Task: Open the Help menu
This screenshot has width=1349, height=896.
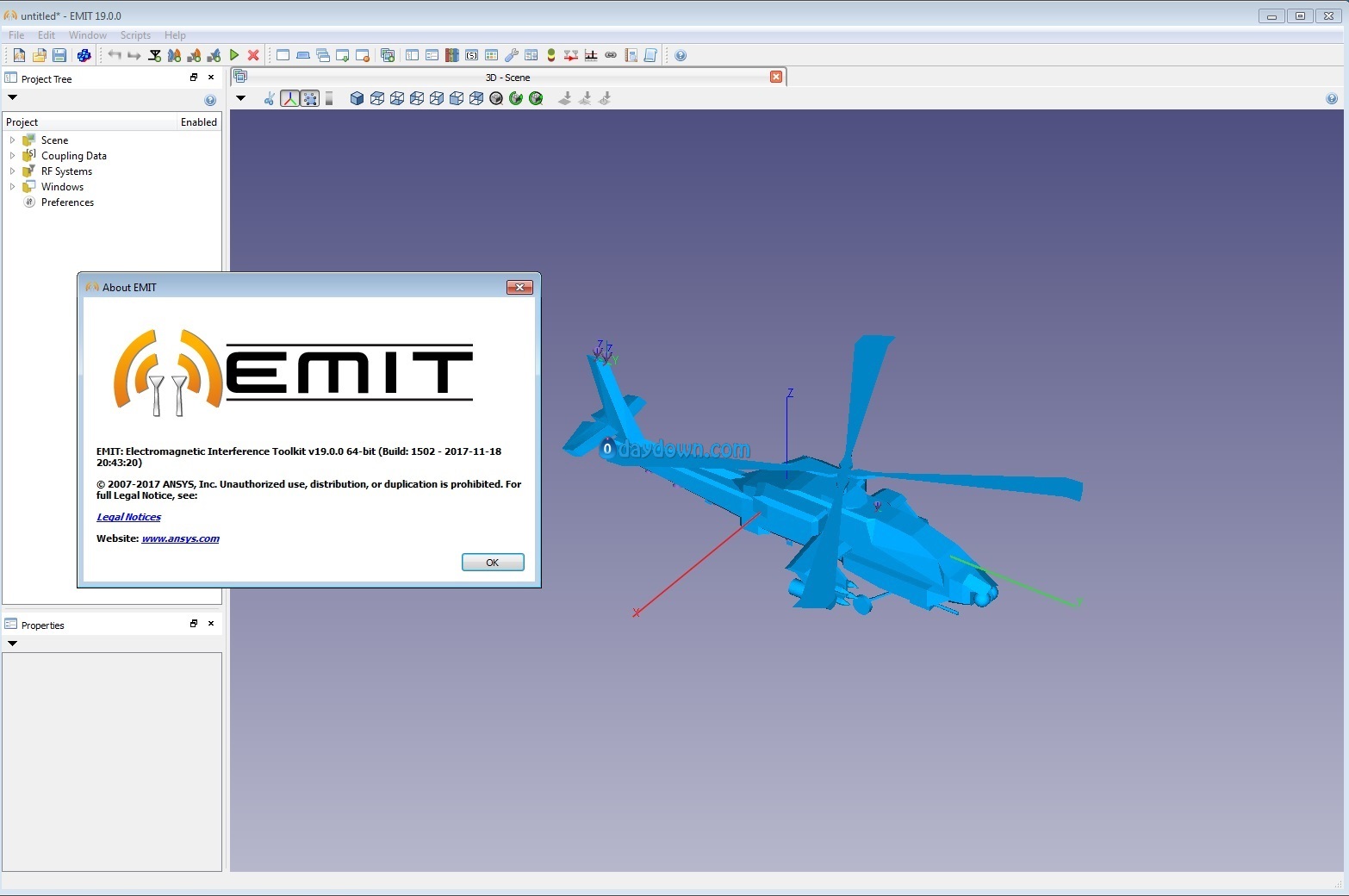Action: [175, 35]
